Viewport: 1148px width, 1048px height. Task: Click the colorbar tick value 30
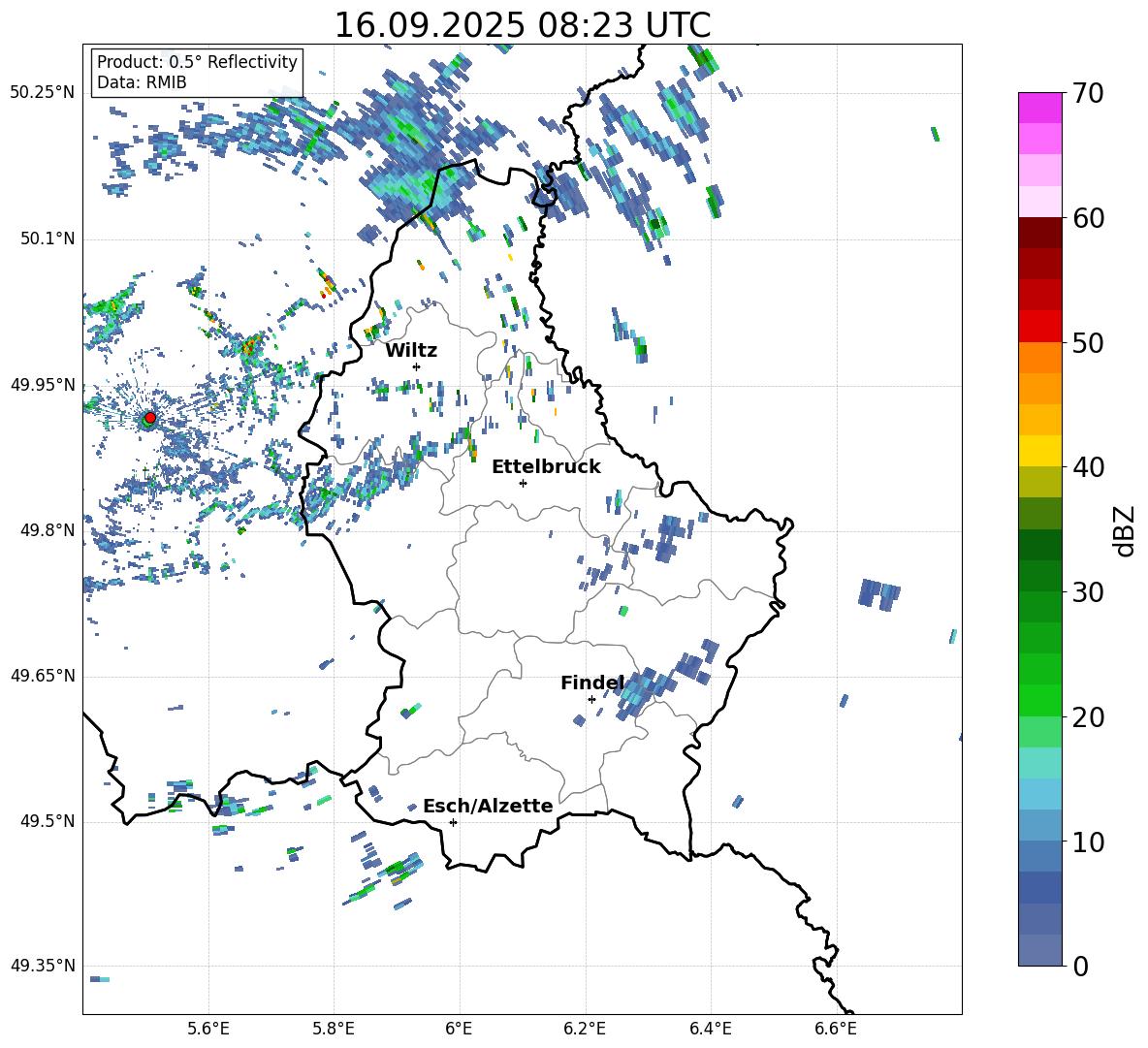[1089, 592]
